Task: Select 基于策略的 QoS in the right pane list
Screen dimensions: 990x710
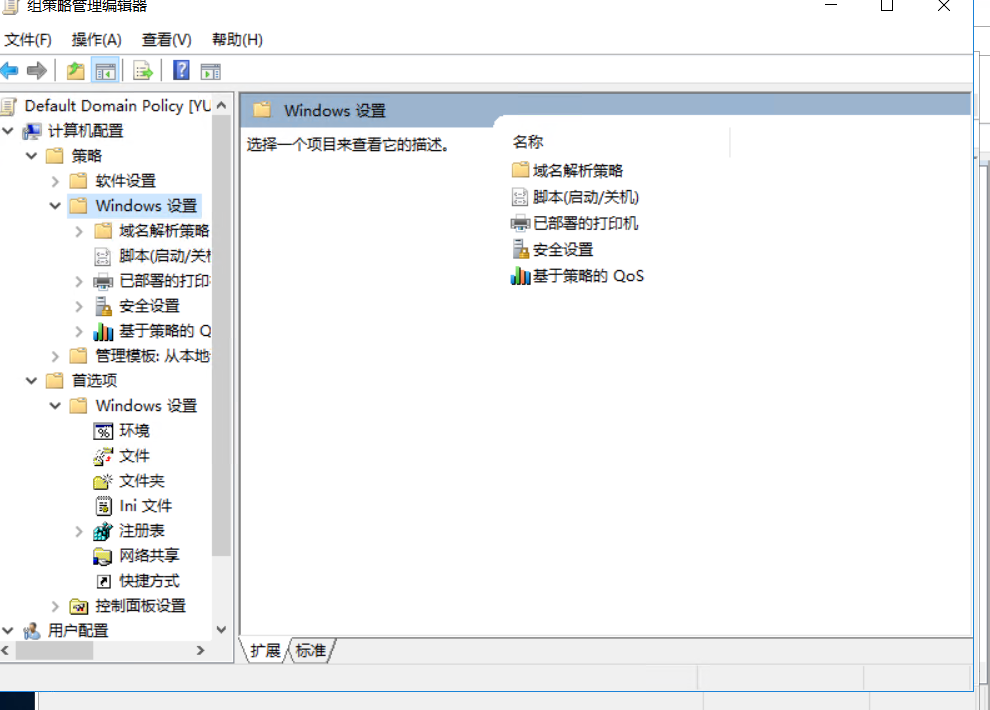Action: tap(588, 276)
